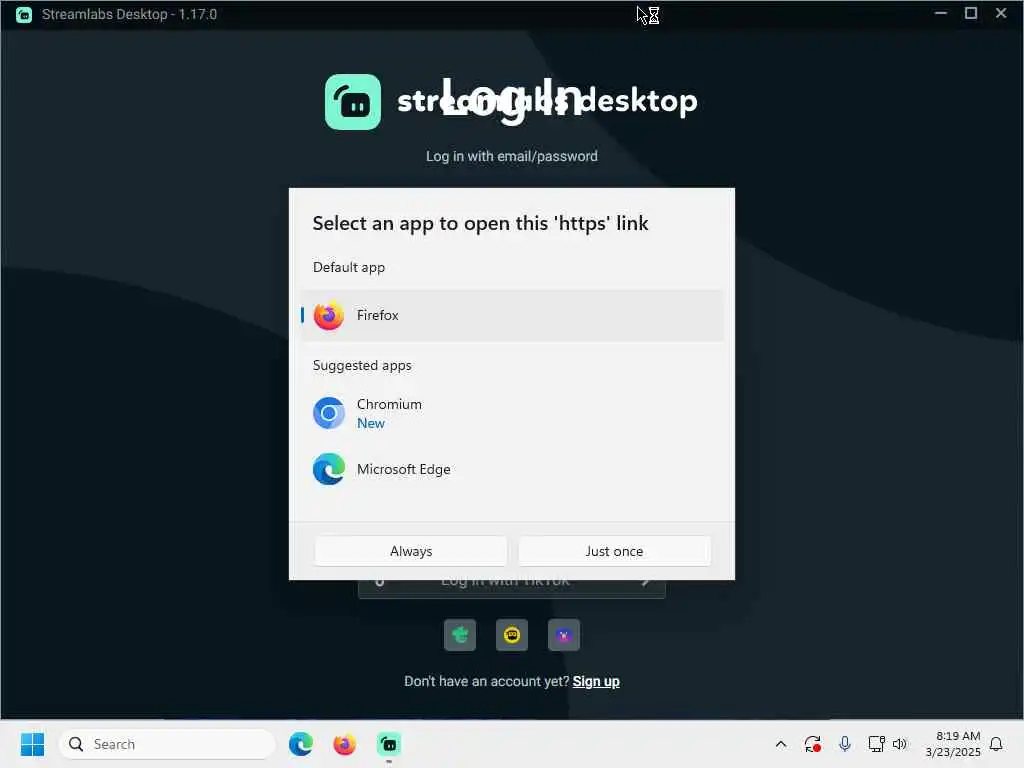1024x768 pixels.
Task: Open the Sign up link
Action: point(596,681)
